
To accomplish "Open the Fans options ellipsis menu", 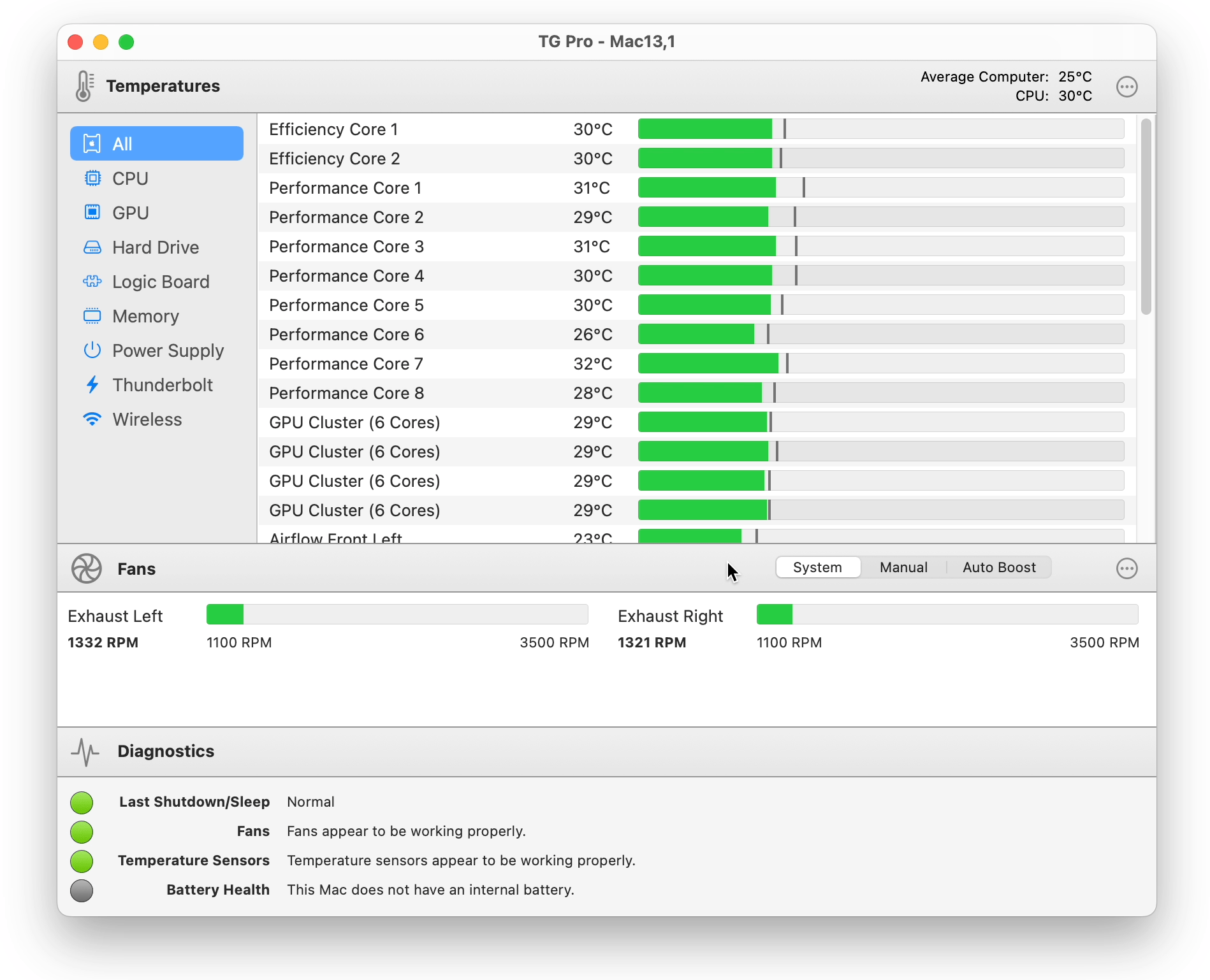I will 1126,568.
